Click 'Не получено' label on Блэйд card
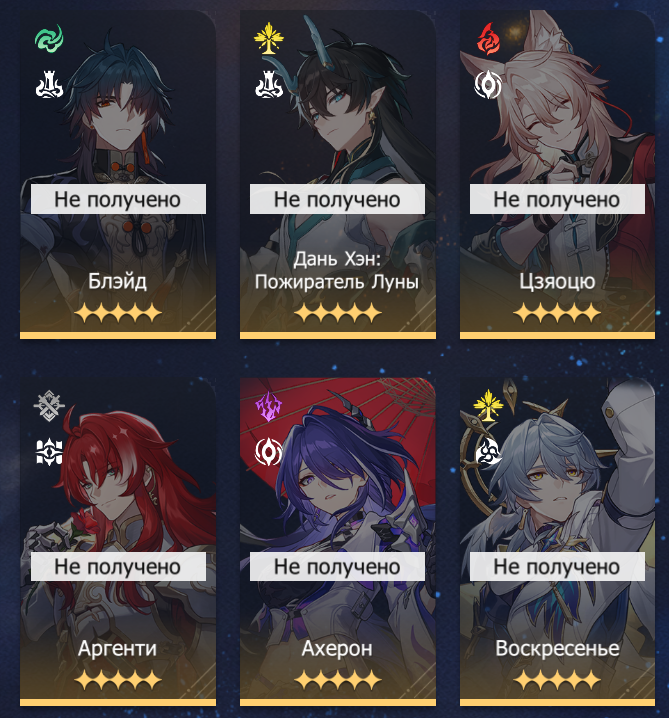The height and width of the screenshot is (718, 669). [118, 199]
